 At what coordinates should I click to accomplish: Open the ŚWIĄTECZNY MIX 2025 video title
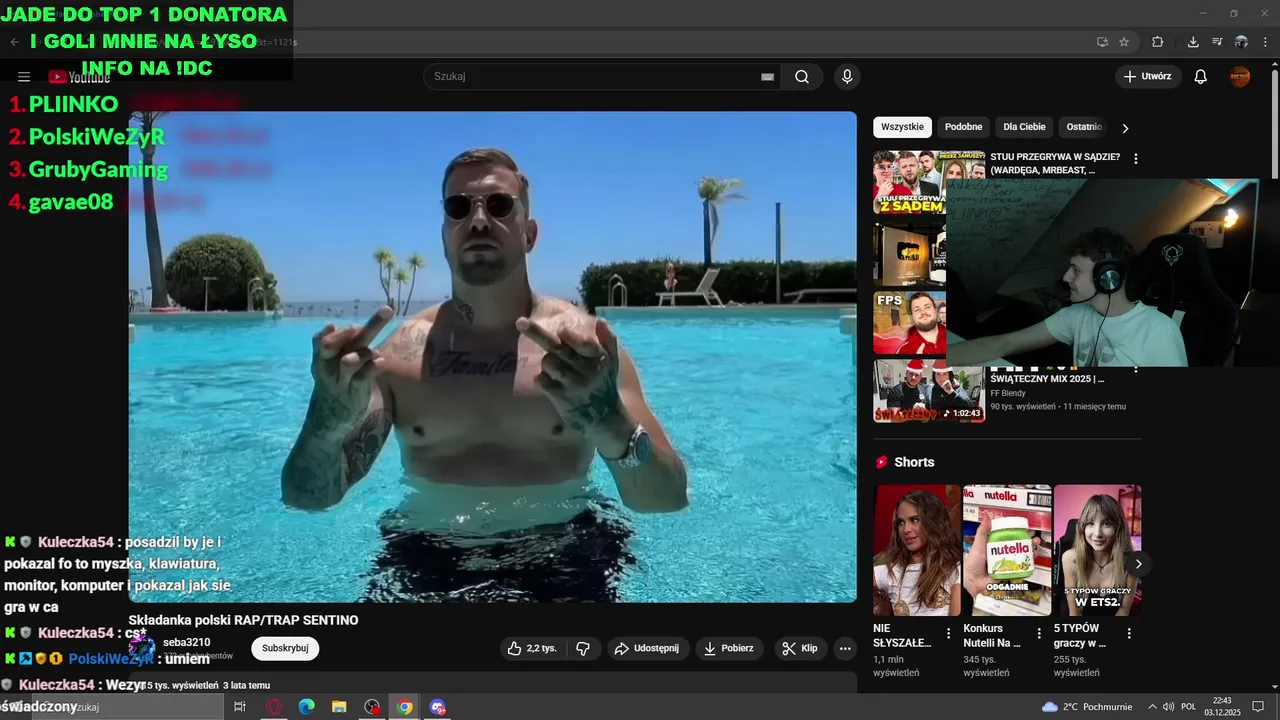click(1047, 379)
